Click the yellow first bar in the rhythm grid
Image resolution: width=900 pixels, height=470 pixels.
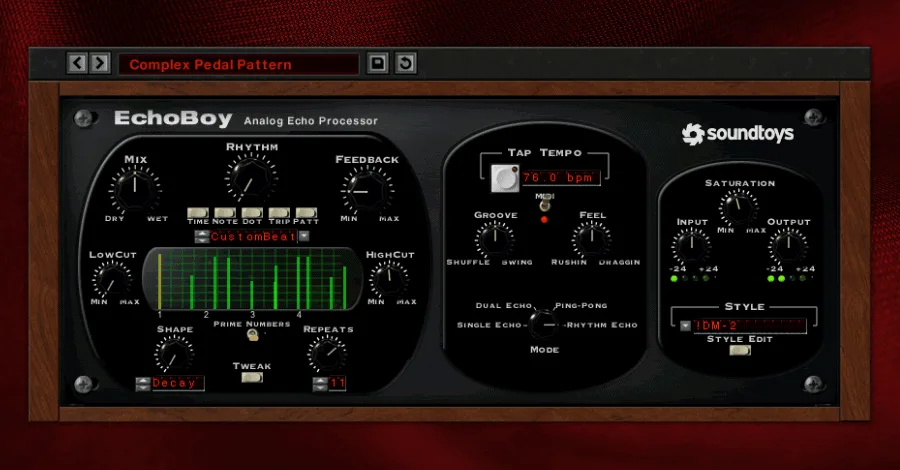coord(160,281)
